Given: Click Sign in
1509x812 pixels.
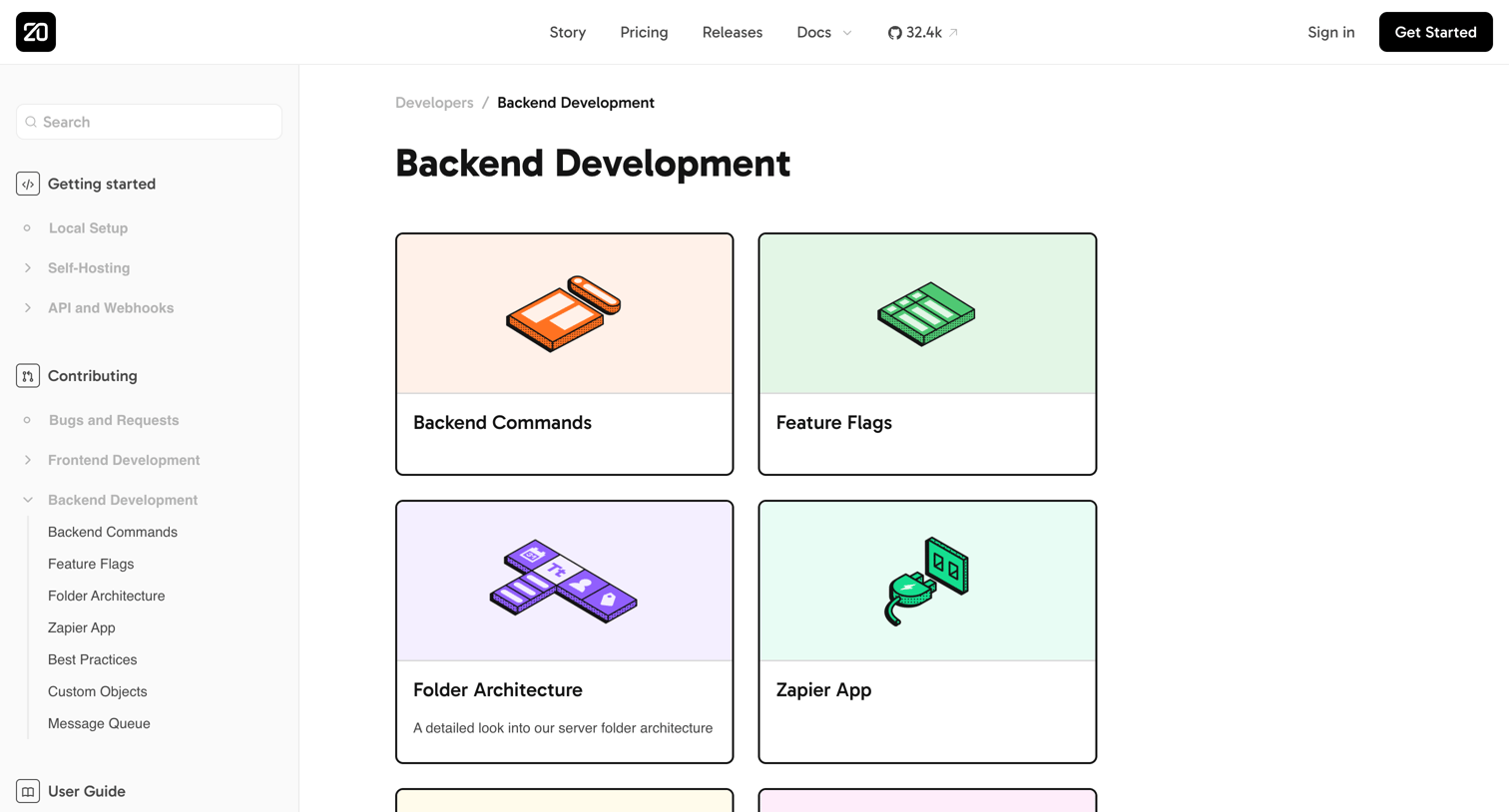Looking at the screenshot, I should pyautogui.click(x=1331, y=32).
